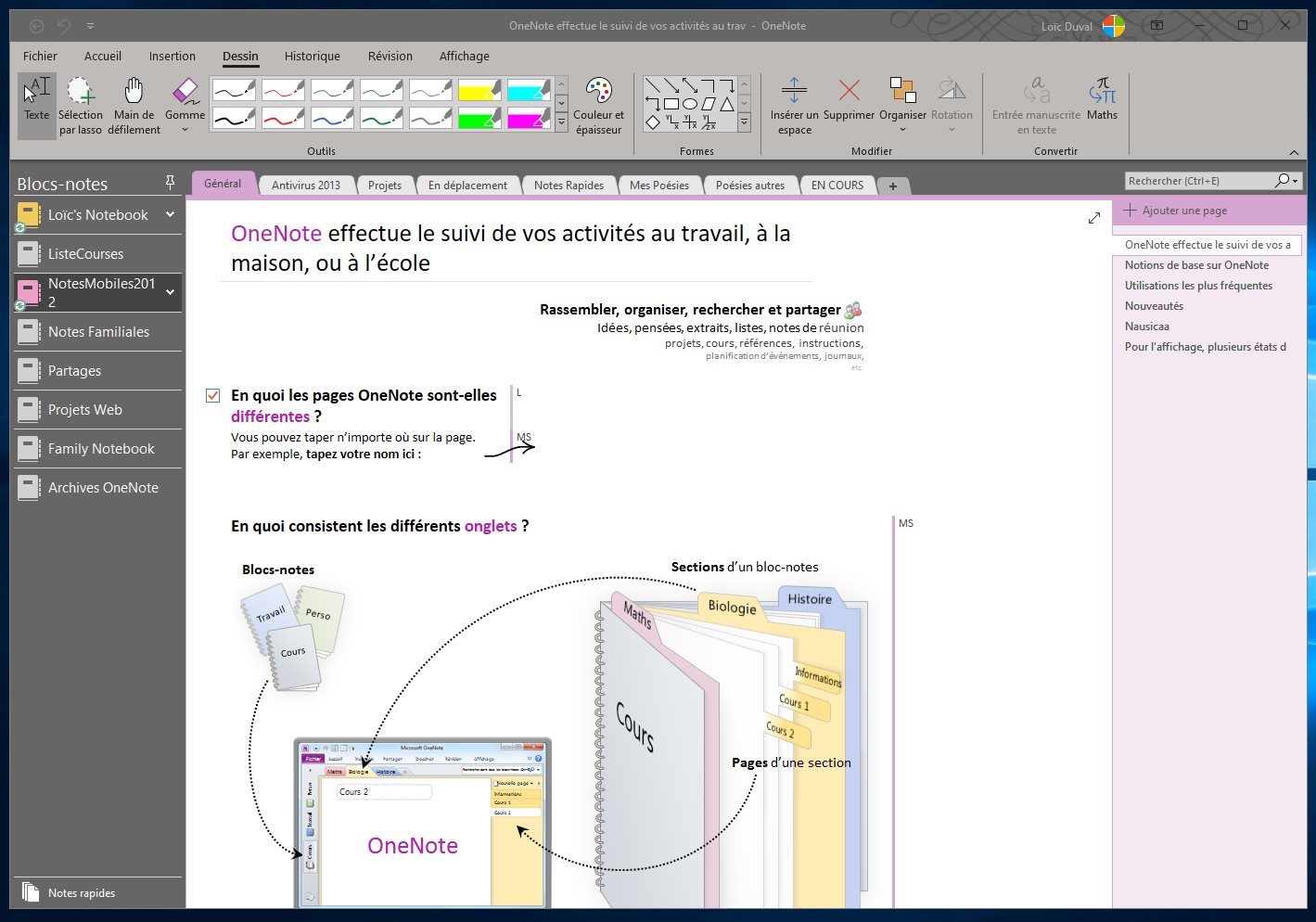Open the Organiser dropdown arrow

[902, 130]
